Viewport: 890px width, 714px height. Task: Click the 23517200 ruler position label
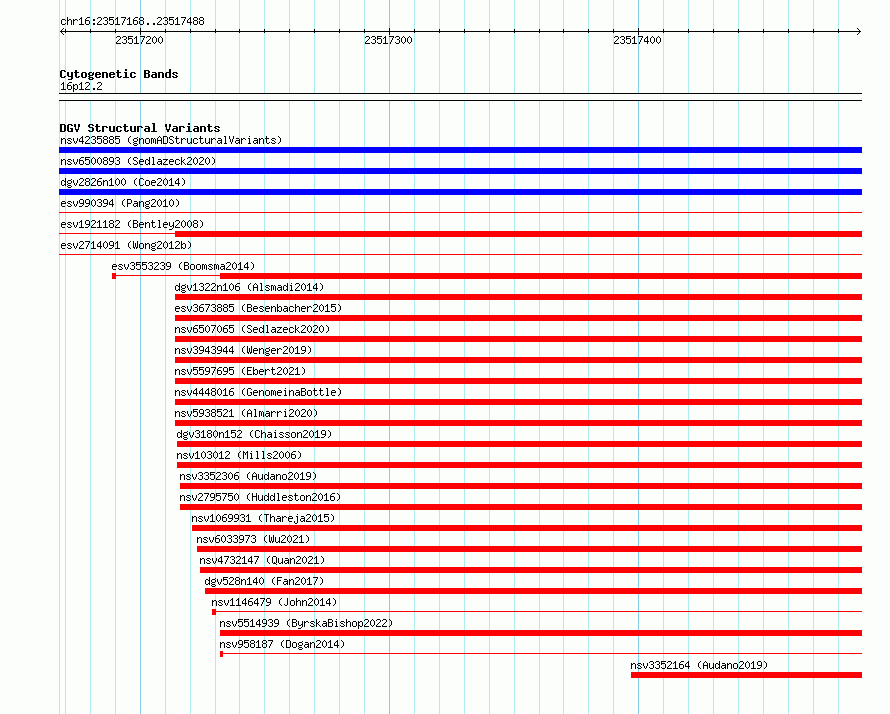(139, 40)
